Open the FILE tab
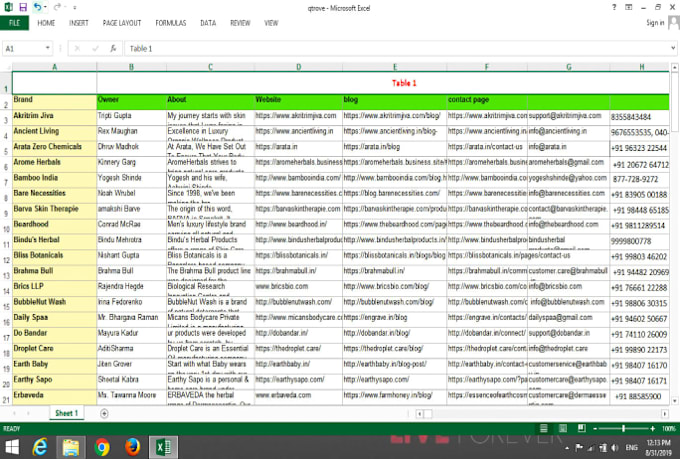680x459 pixels. click(x=14, y=23)
